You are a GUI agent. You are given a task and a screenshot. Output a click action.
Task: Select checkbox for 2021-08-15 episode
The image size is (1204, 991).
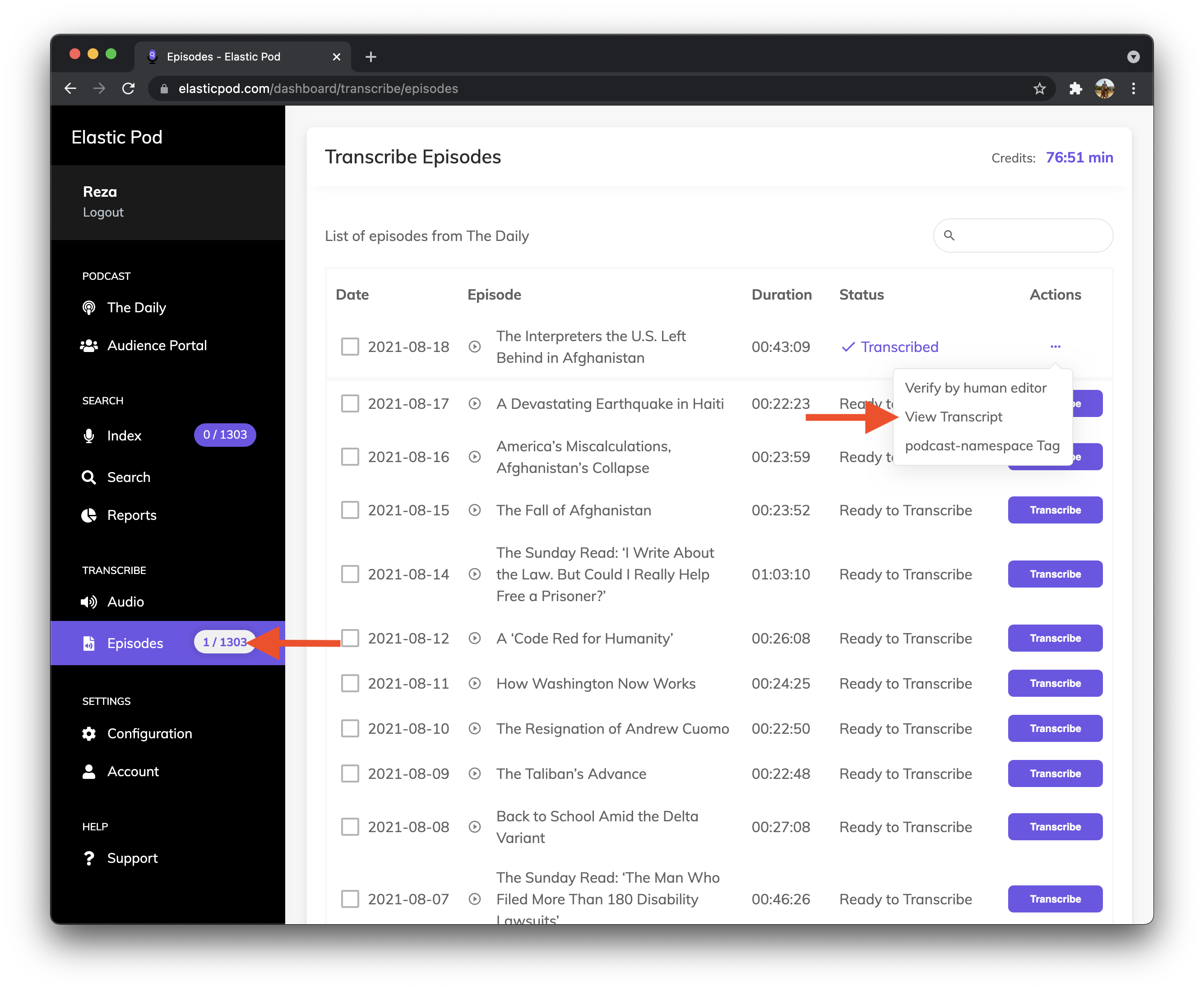pos(350,510)
